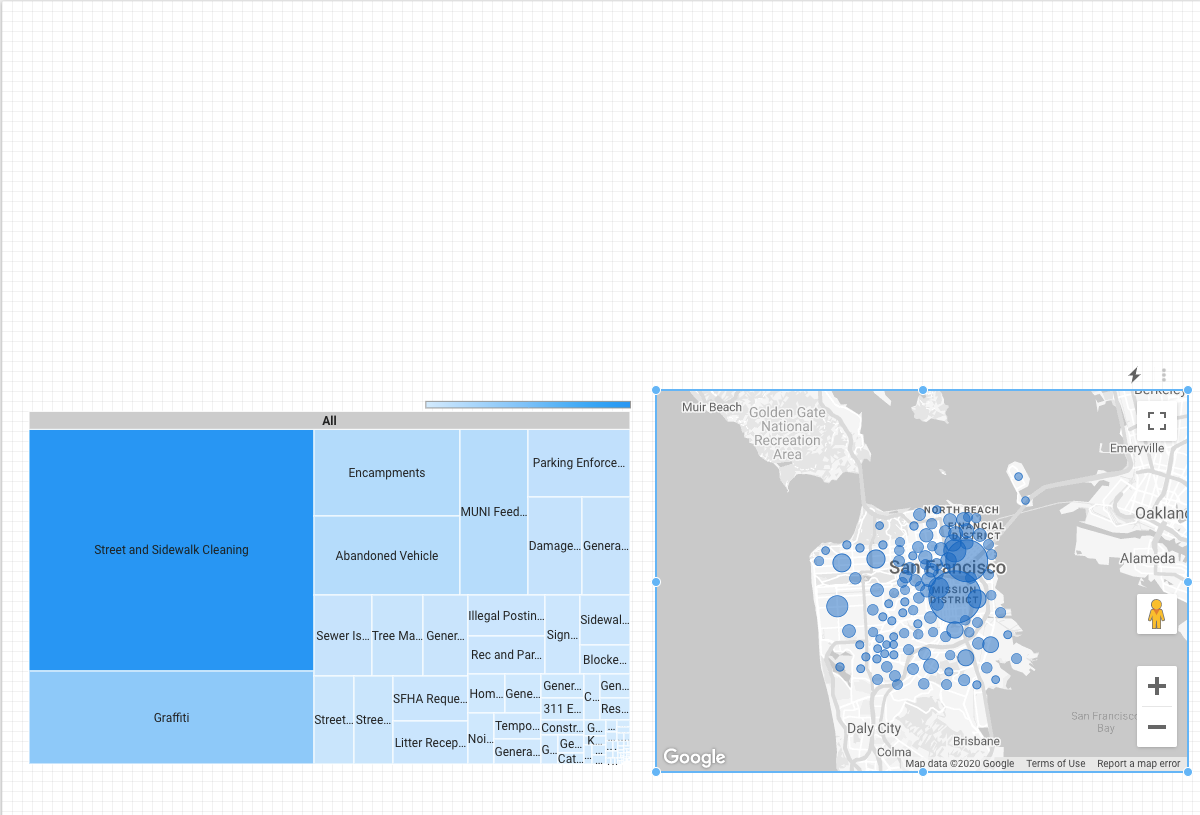The width and height of the screenshot is (1200, 815).
Task: Click the Google logo on the map
Action: [x=694, y=757]
